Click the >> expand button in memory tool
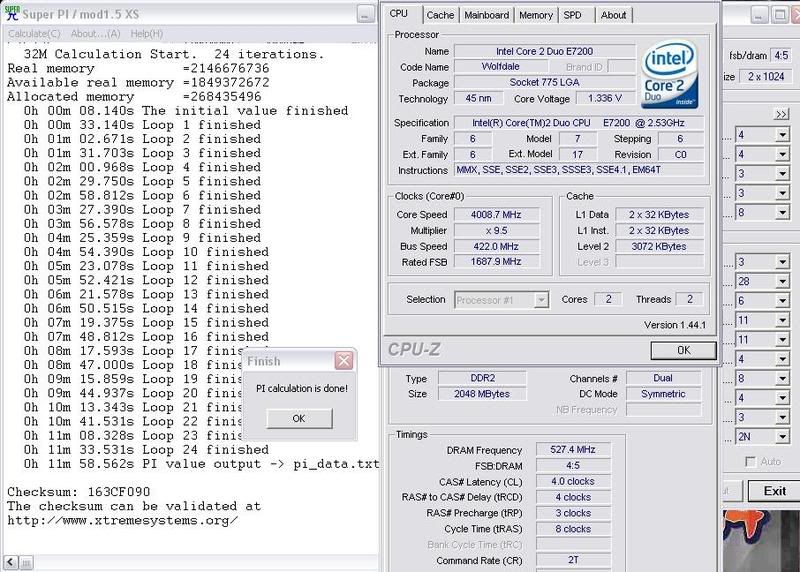The image size is (800, 572). 782,115
